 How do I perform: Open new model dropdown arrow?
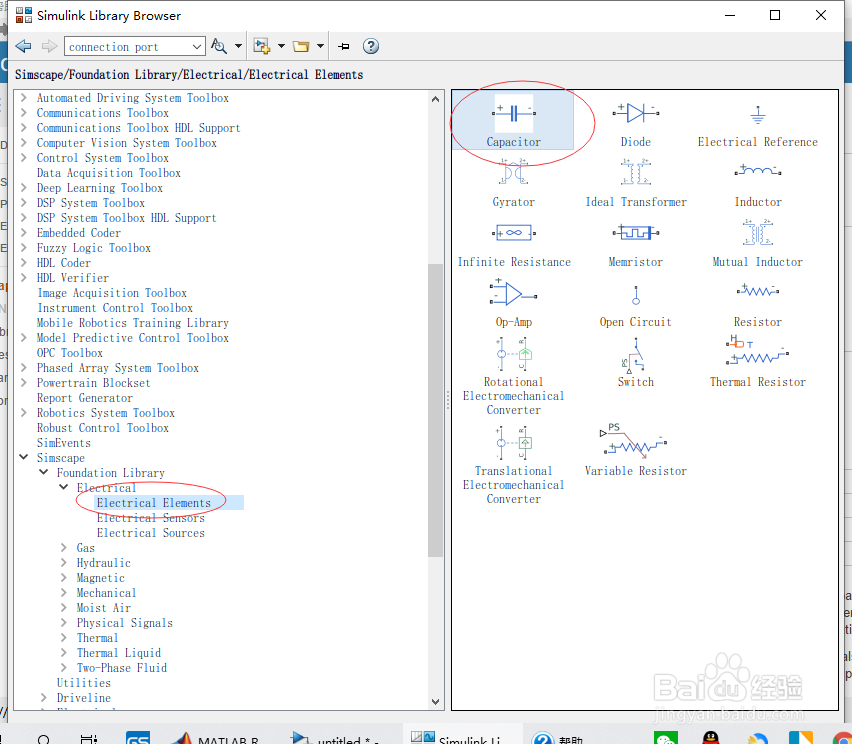tap(281, 46)
